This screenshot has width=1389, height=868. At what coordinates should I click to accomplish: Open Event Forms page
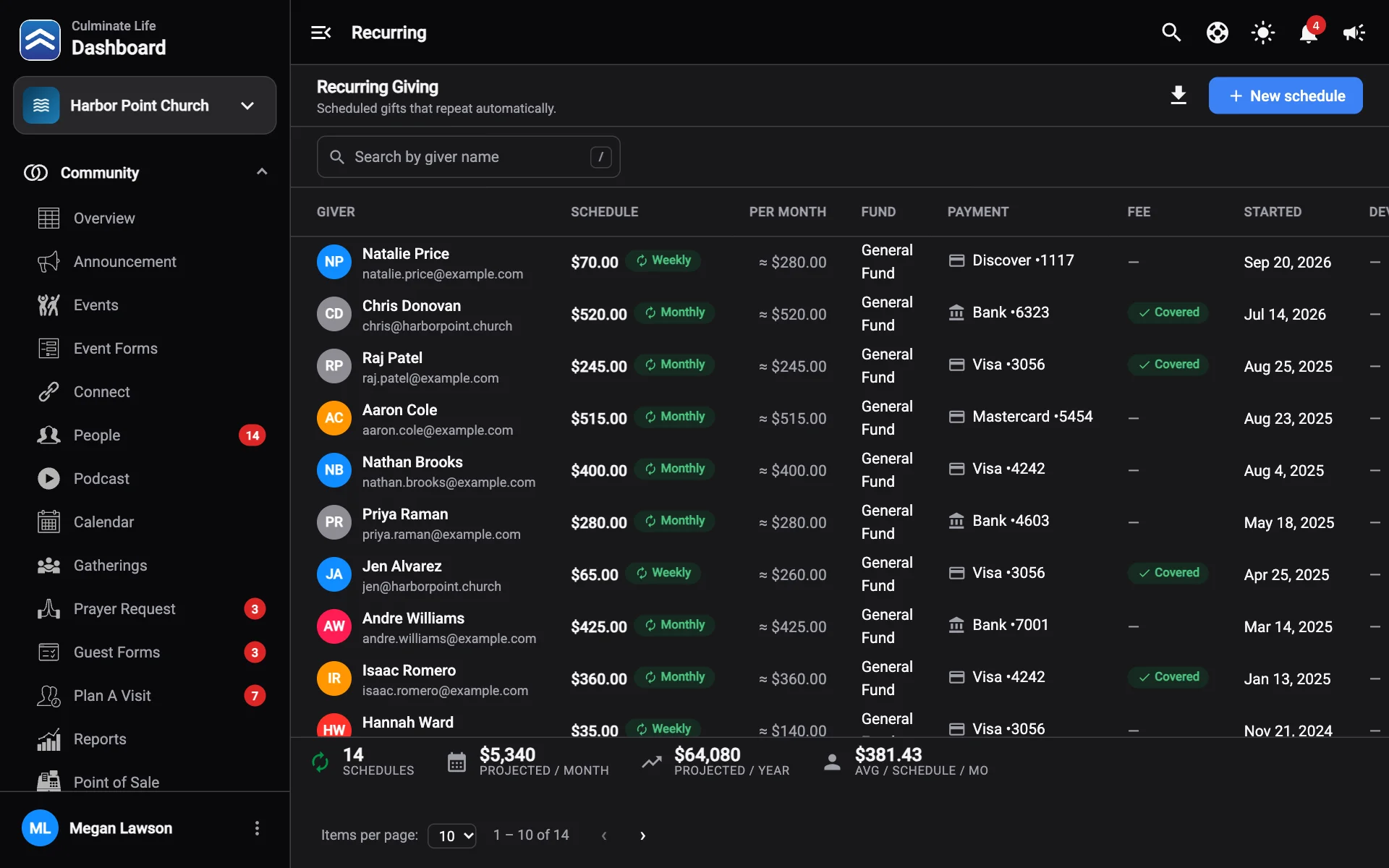tap(145, 349)
